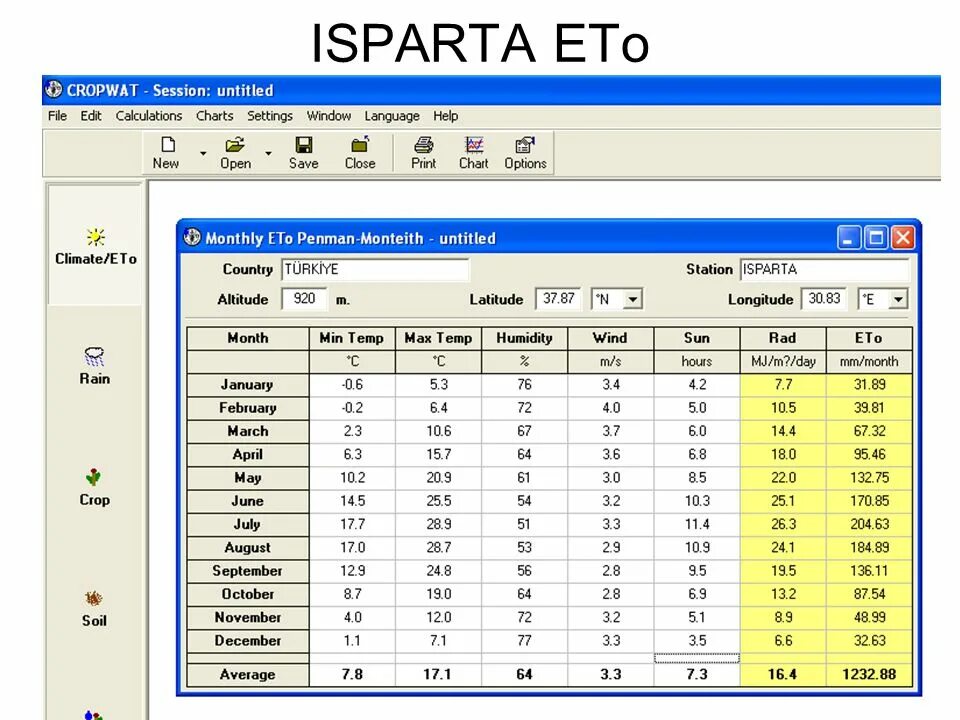Click October ETo cell 87.54
The height and width of the screenshot is (720, 960).
point(869,594)
